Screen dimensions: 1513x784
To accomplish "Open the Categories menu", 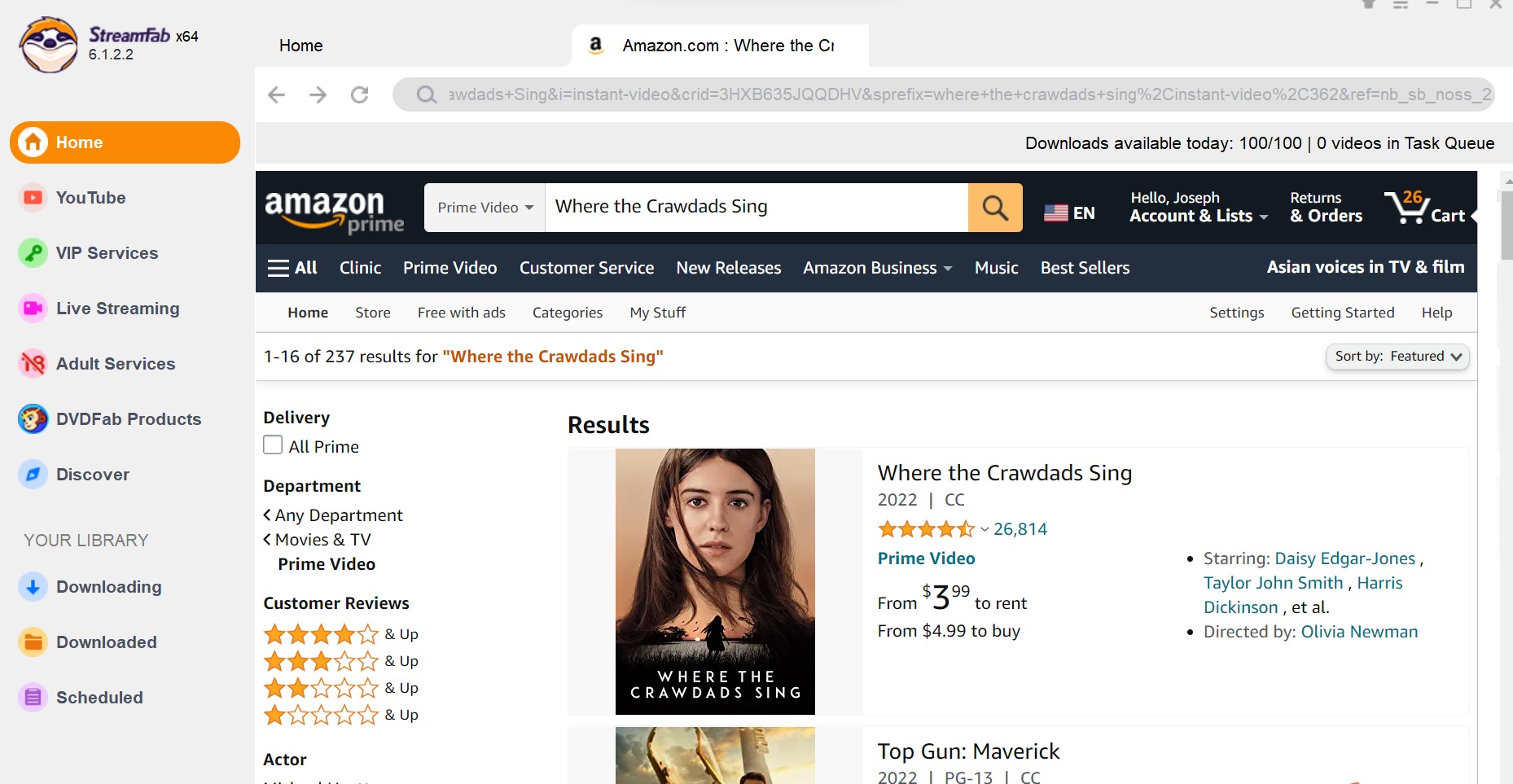I will [568, 313].
